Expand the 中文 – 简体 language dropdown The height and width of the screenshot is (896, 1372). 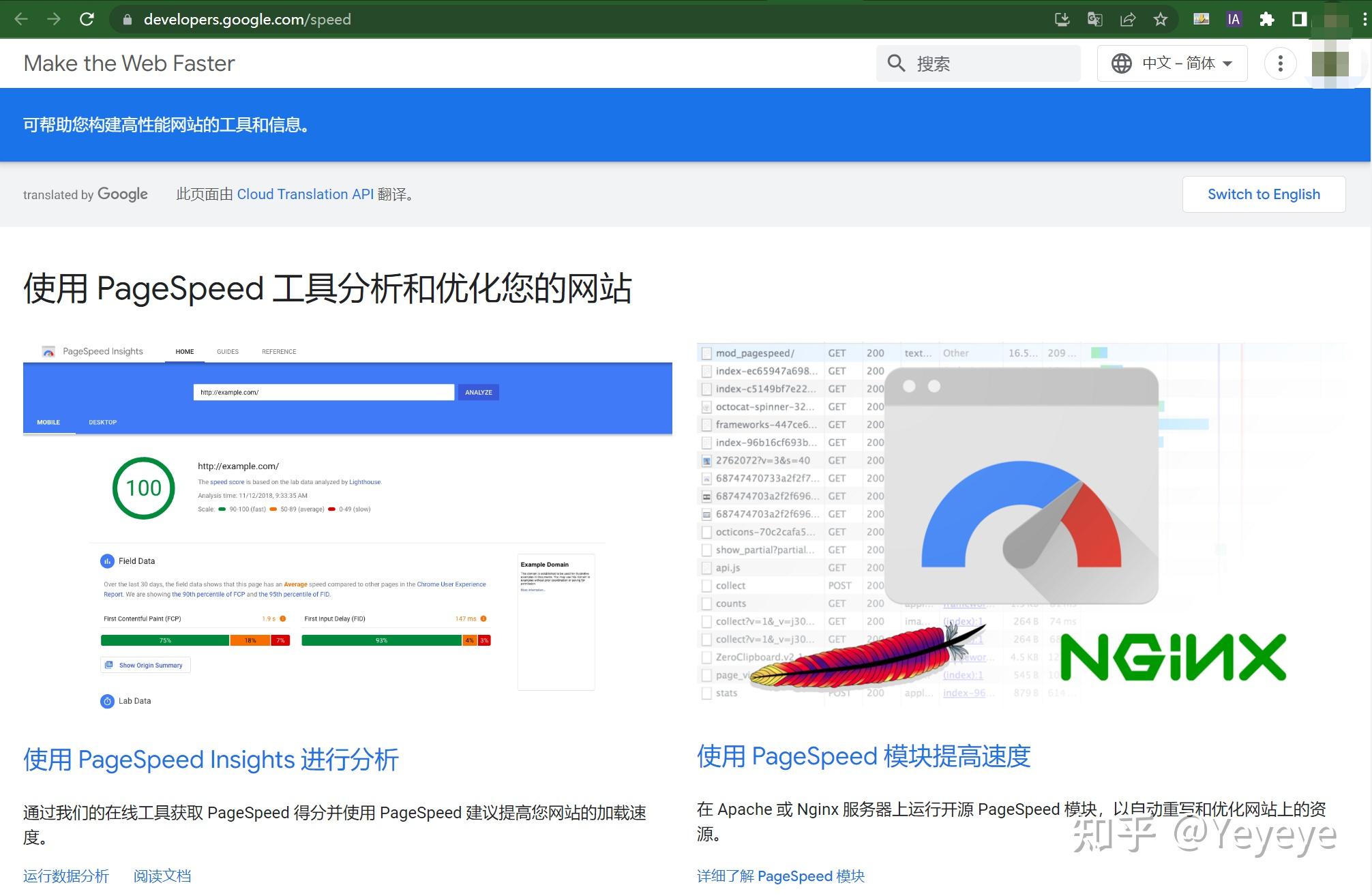(1172, 63)
